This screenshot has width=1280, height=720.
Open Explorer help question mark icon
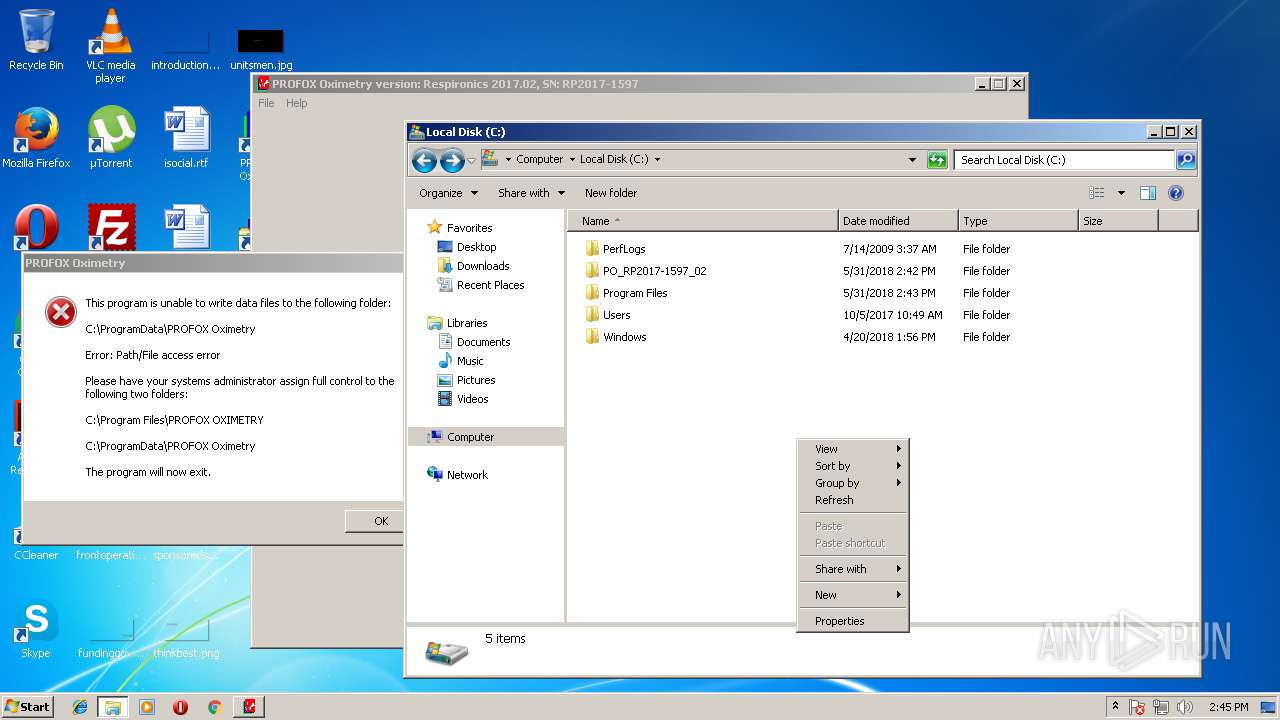click(1176, 193)
